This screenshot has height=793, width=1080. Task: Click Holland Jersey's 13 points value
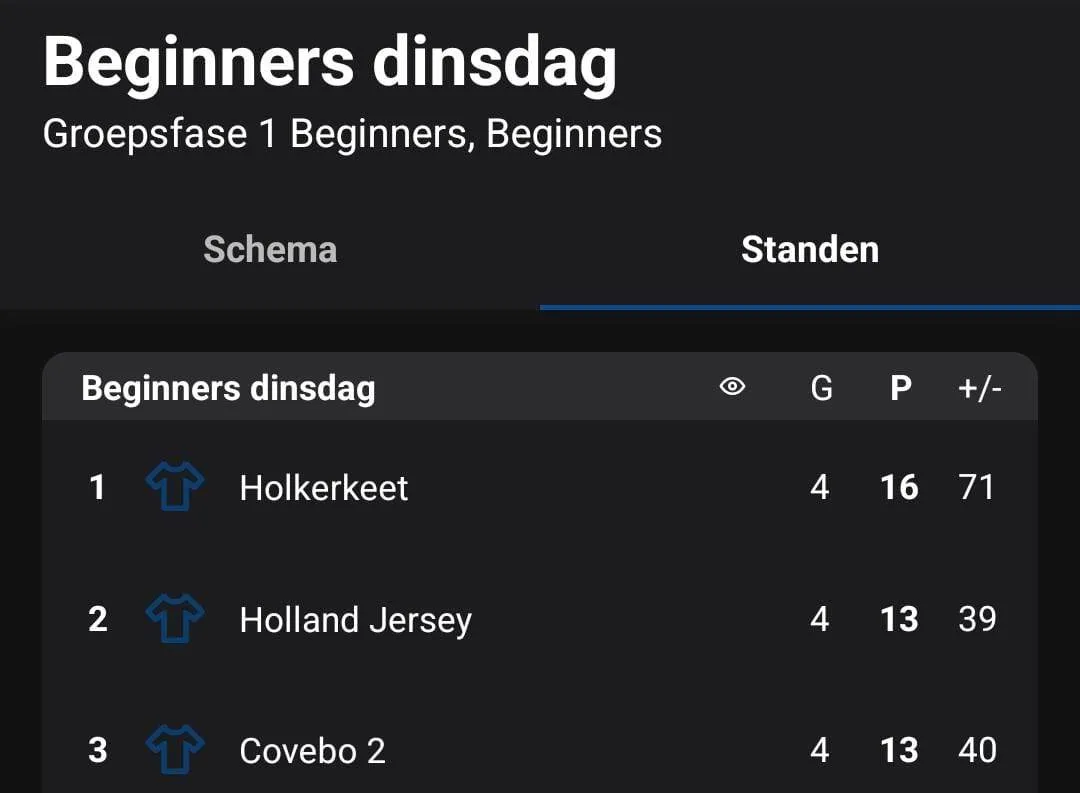tap(899, 620)
